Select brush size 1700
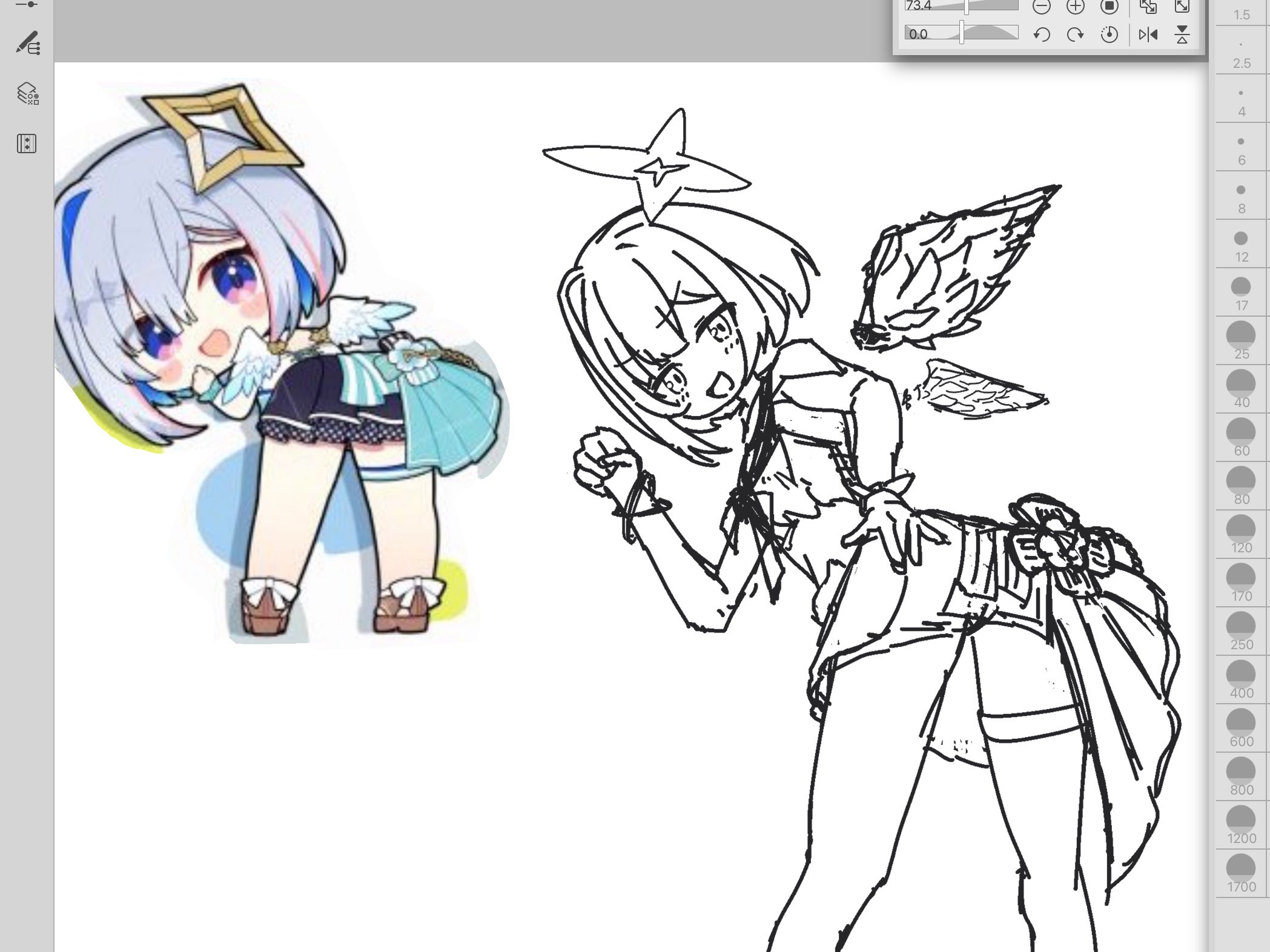Screen dimensions: 1270x952 pos(1242,874)
